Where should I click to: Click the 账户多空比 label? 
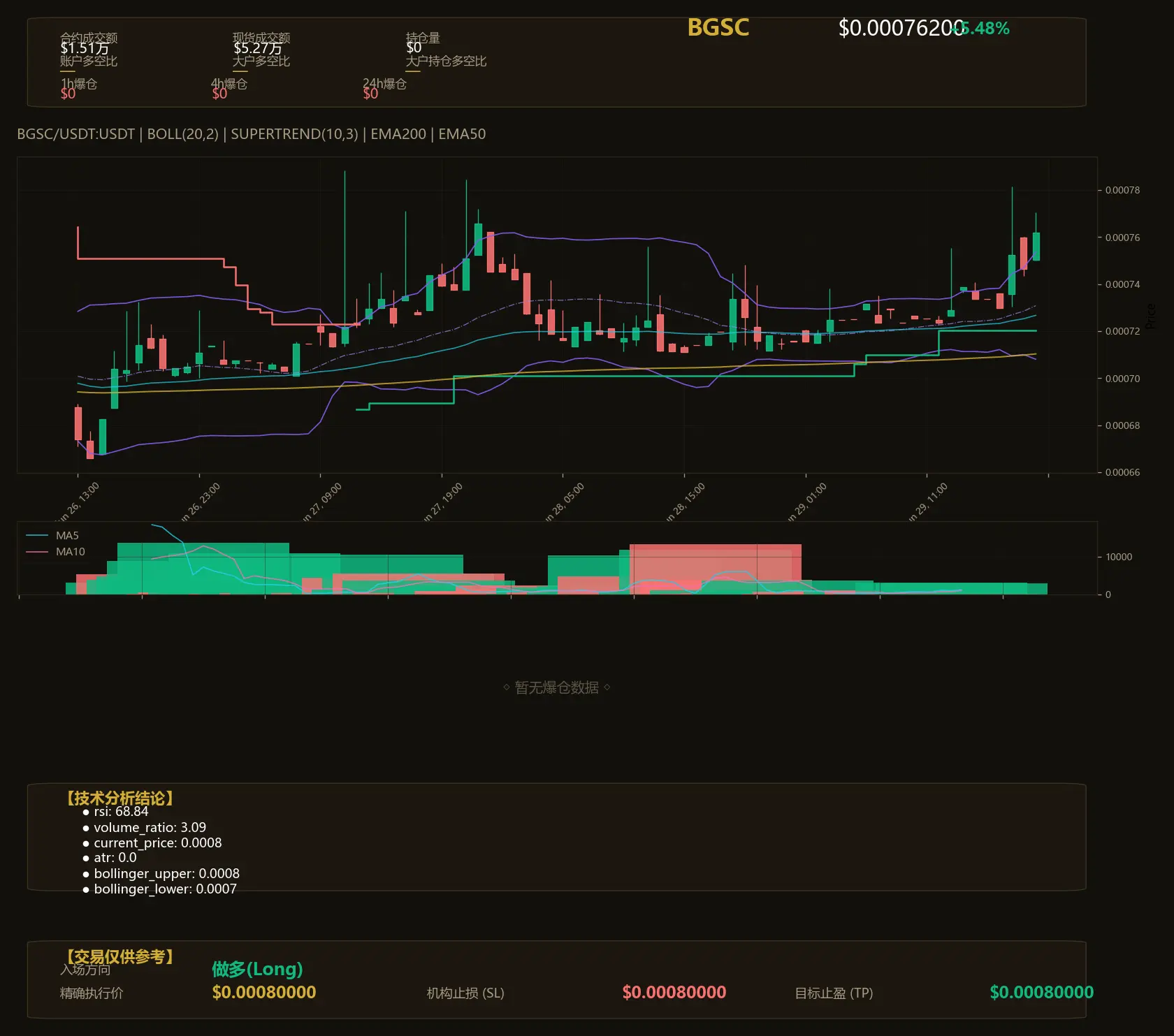tap(89, 61)
